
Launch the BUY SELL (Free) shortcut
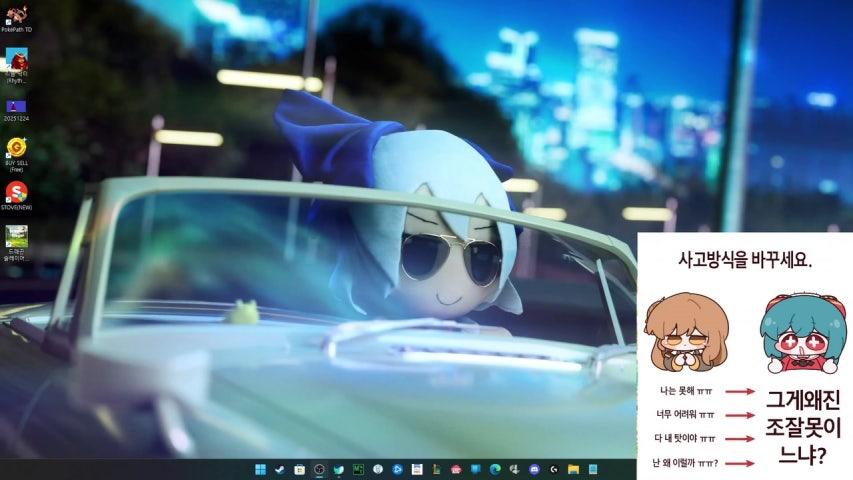tap(16, 149)
